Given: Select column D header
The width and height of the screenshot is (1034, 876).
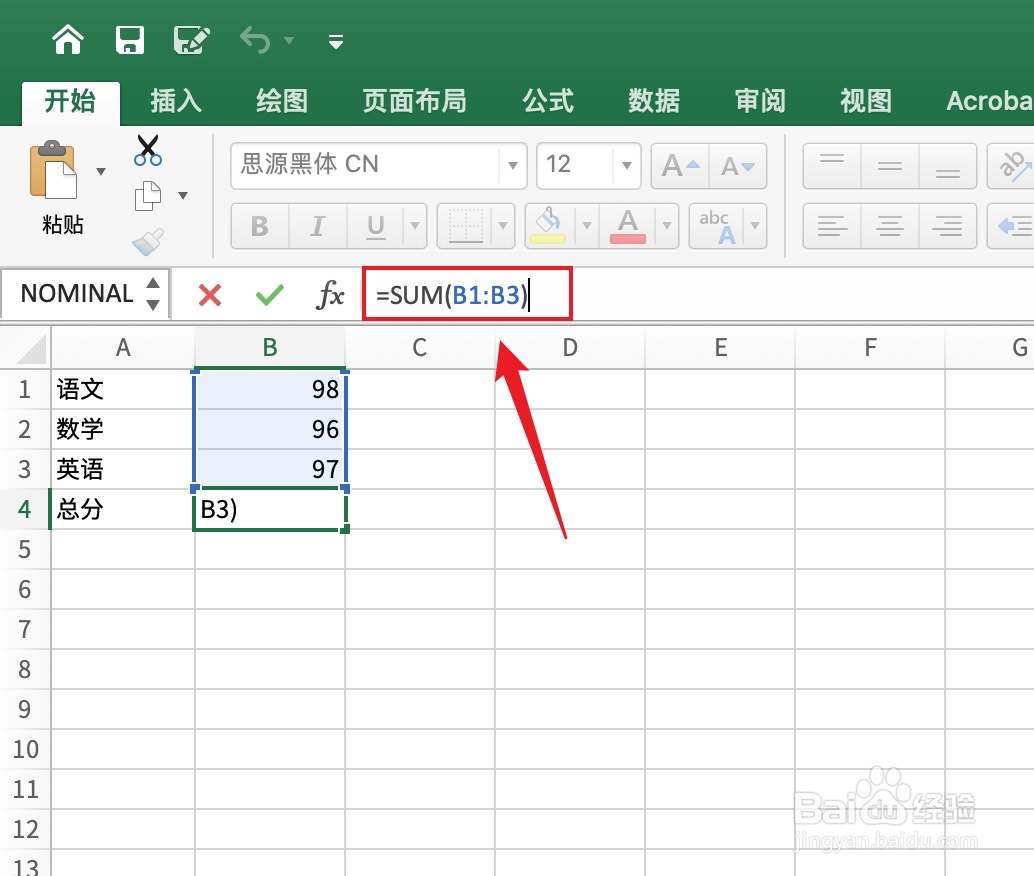Looking at the screenshot, I should point(570,347).
